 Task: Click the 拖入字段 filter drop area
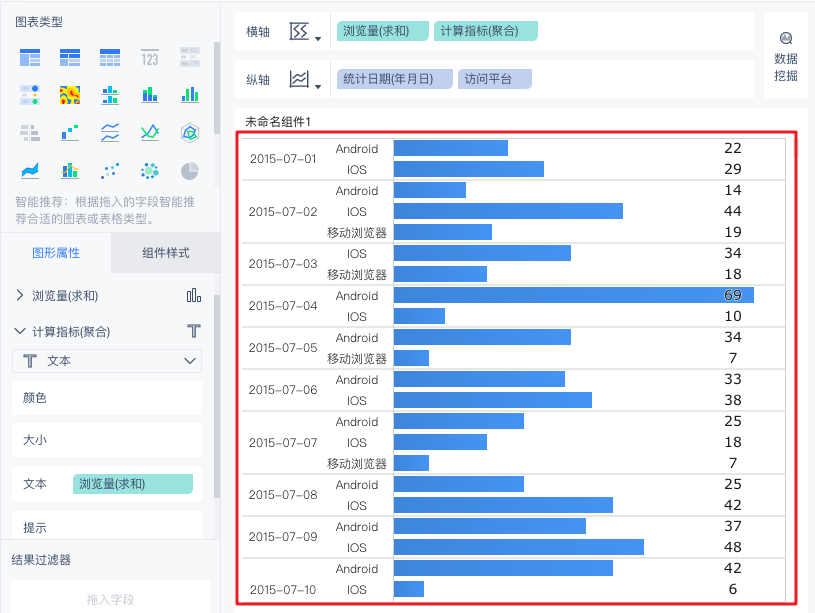coord(110,597)
